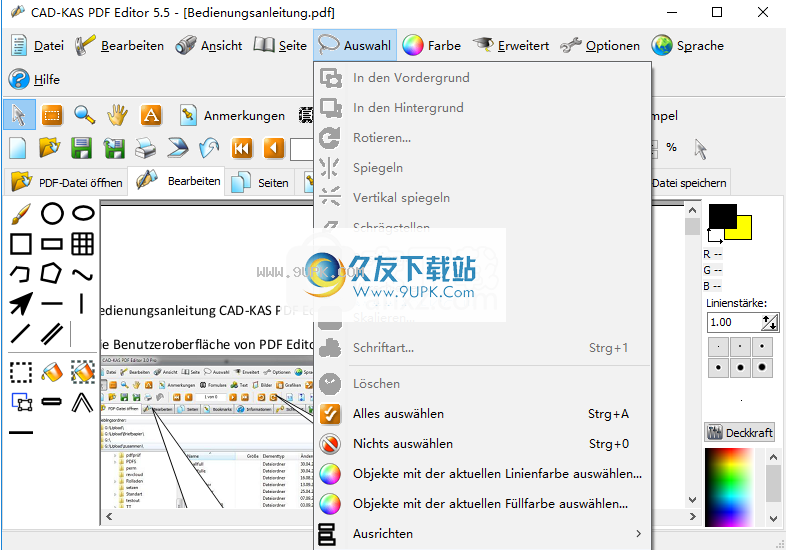This screenshot has width=786, height=550.
Task: Select the vertical line tool
Action: (x=82, y=304)
